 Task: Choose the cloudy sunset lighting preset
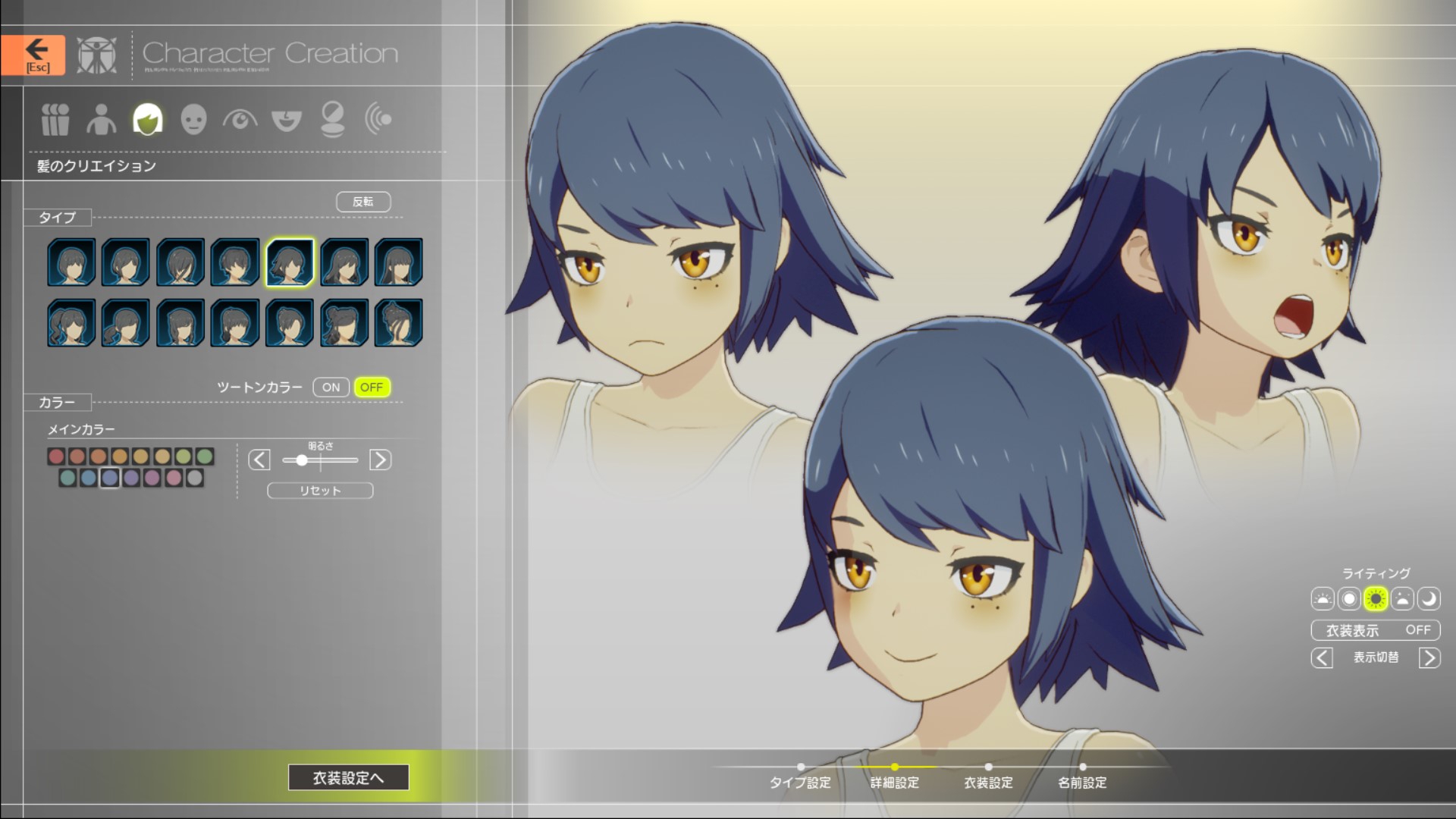tap(1402, 599)
